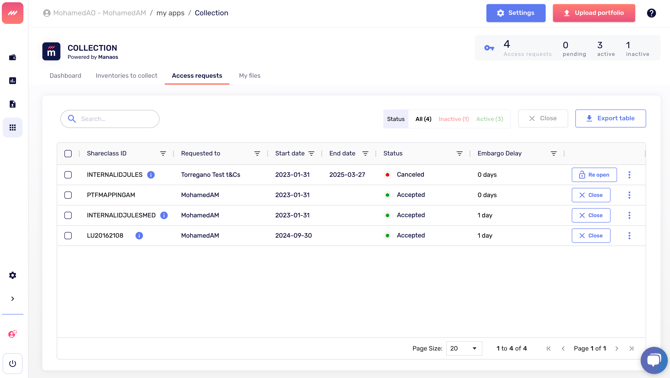
Task: Open the Embargo Delay column filter
Action: pyautogui.click(x=553, y=153)
